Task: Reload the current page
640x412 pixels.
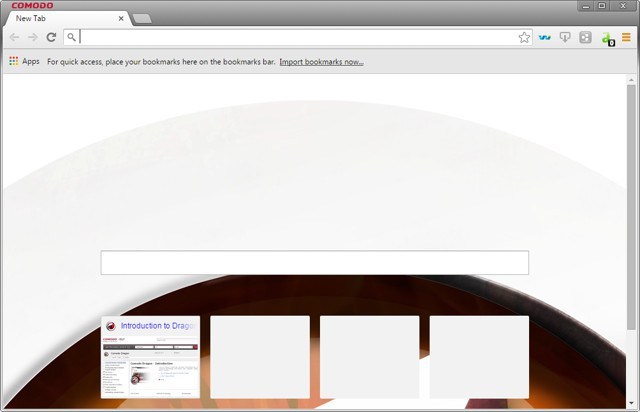Action: (51, 38)
